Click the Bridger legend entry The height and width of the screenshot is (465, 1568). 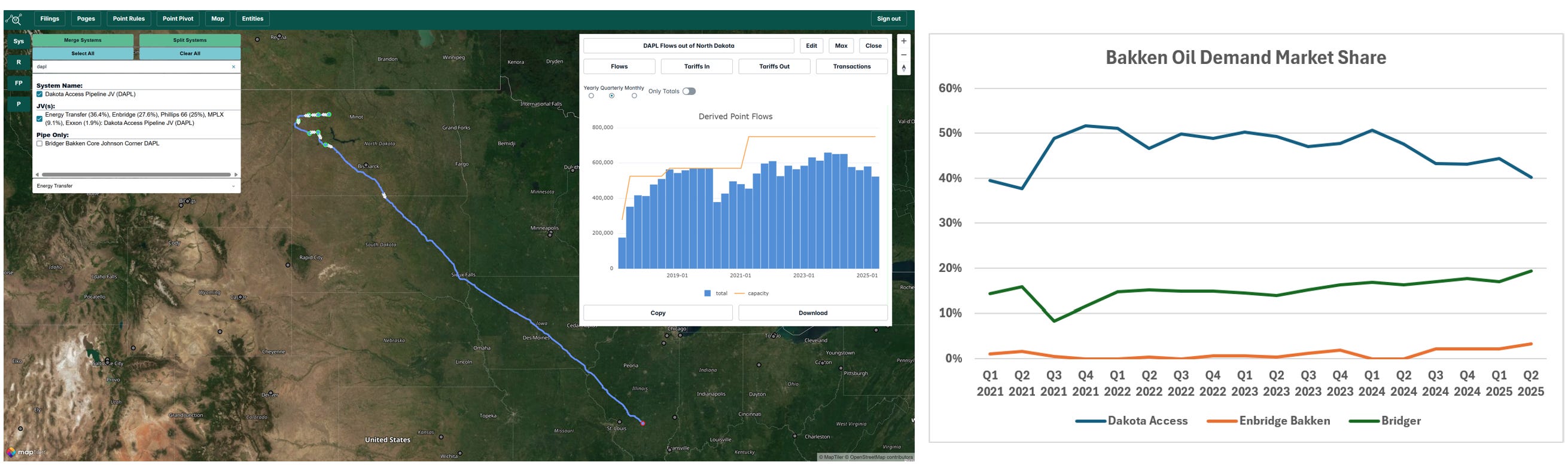coord(1385,421)
